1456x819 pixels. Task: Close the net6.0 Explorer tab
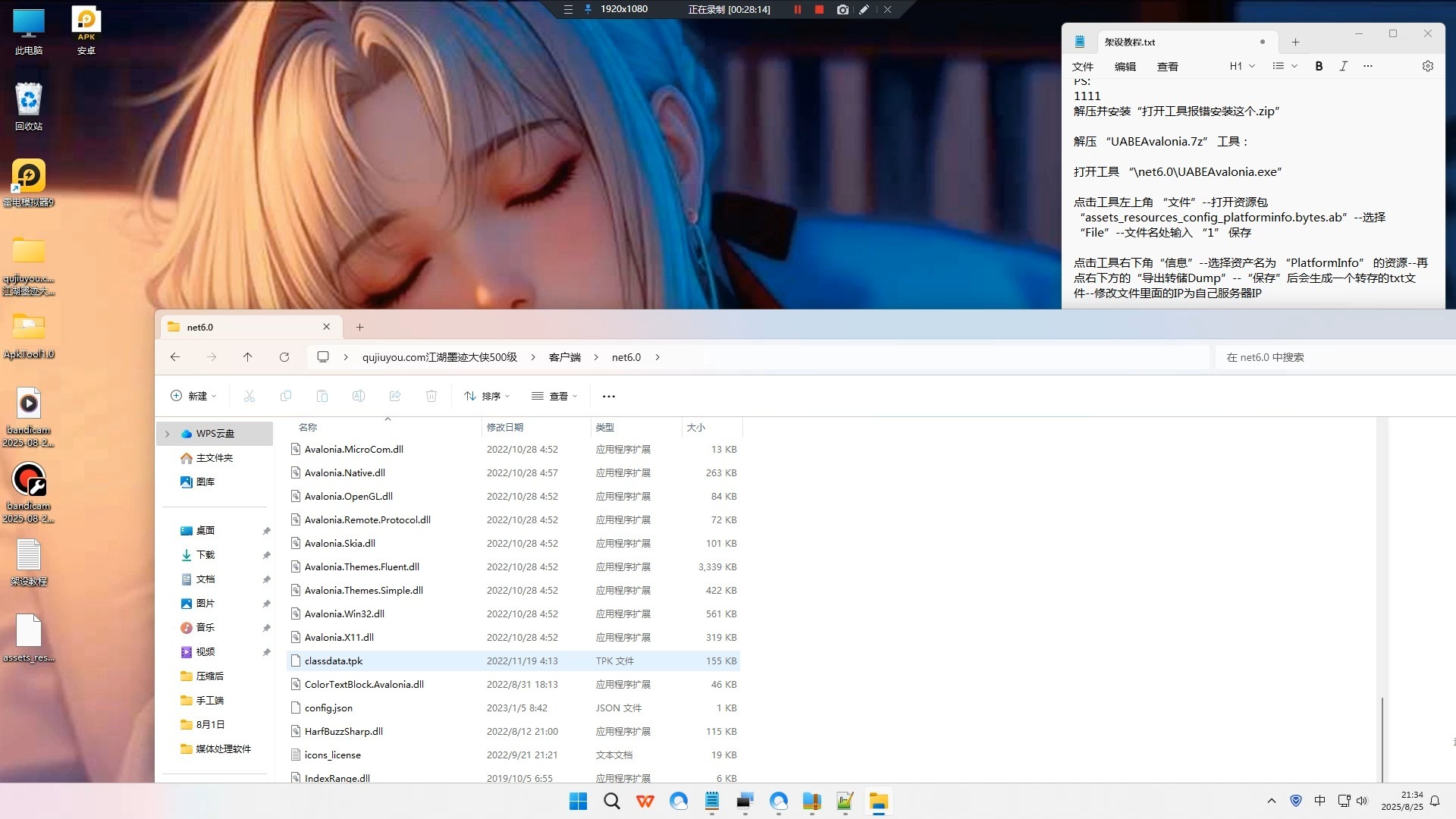point(326,327)
